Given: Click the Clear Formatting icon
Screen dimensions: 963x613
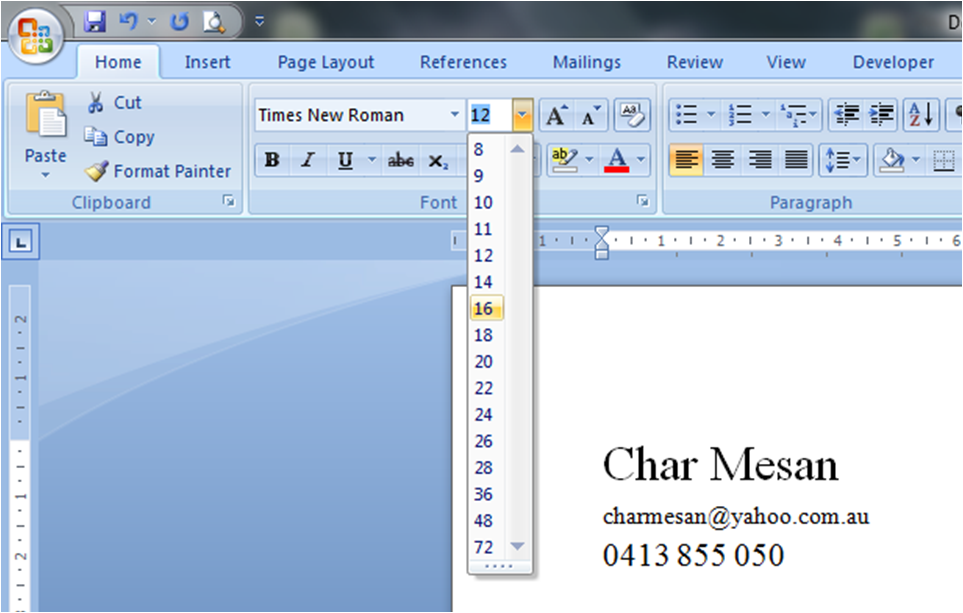Looking at the screenshot, I should click(632, 115).
